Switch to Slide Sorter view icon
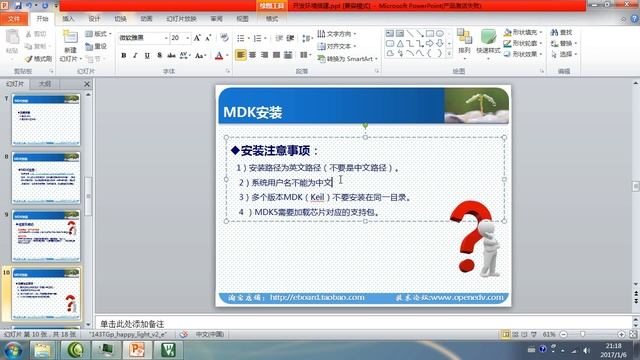 [516, 334]
